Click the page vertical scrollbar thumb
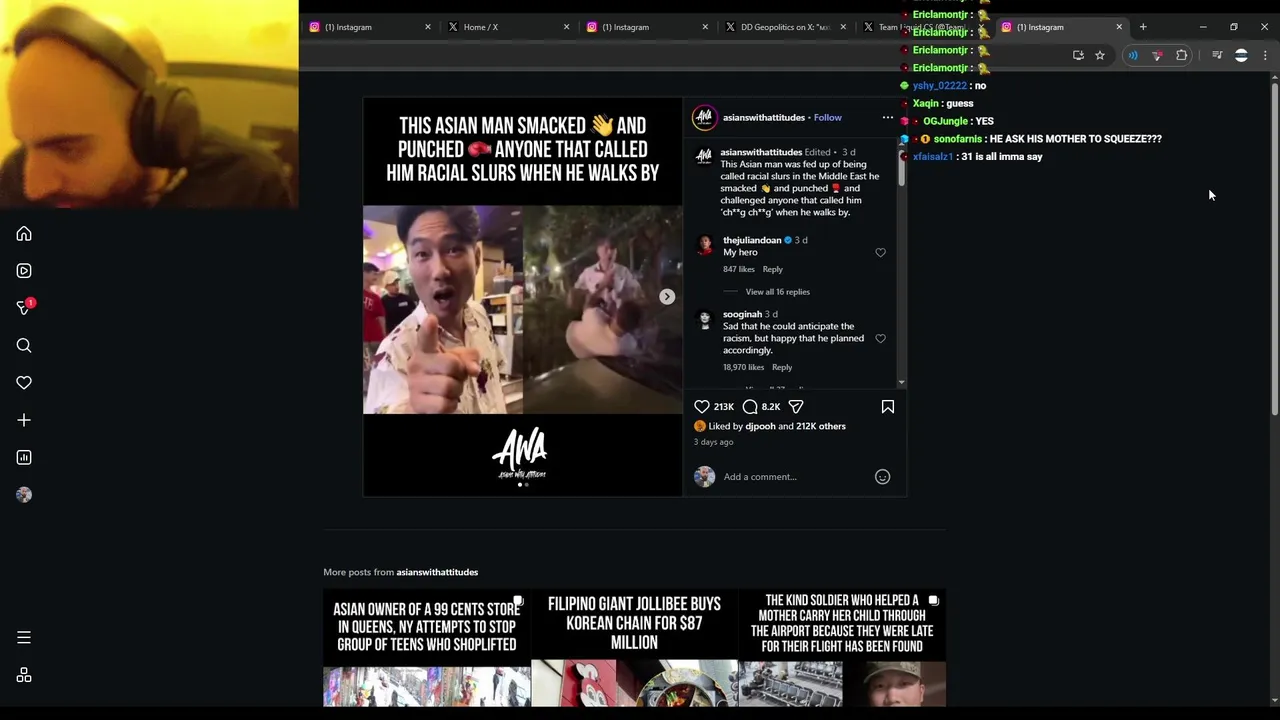 click(x=1274, y=250)
